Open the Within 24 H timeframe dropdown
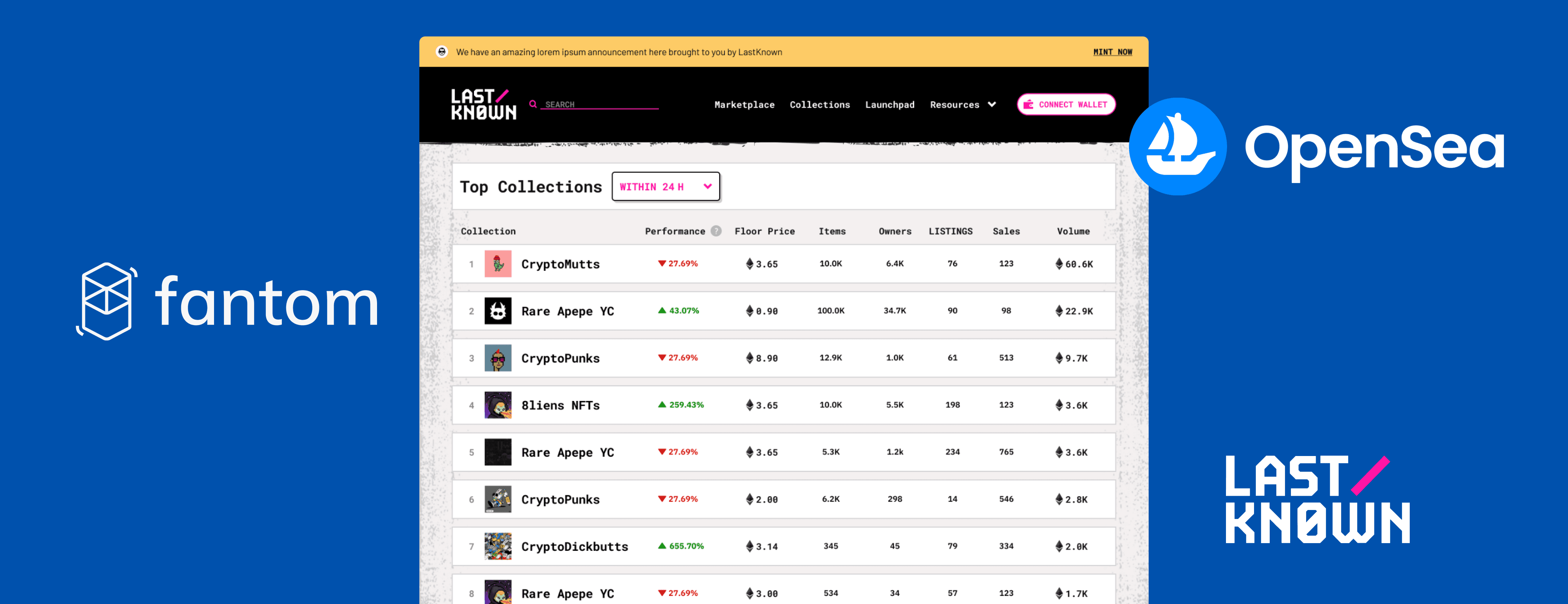This screenshot has width=1568, height=604. [665, 187]
